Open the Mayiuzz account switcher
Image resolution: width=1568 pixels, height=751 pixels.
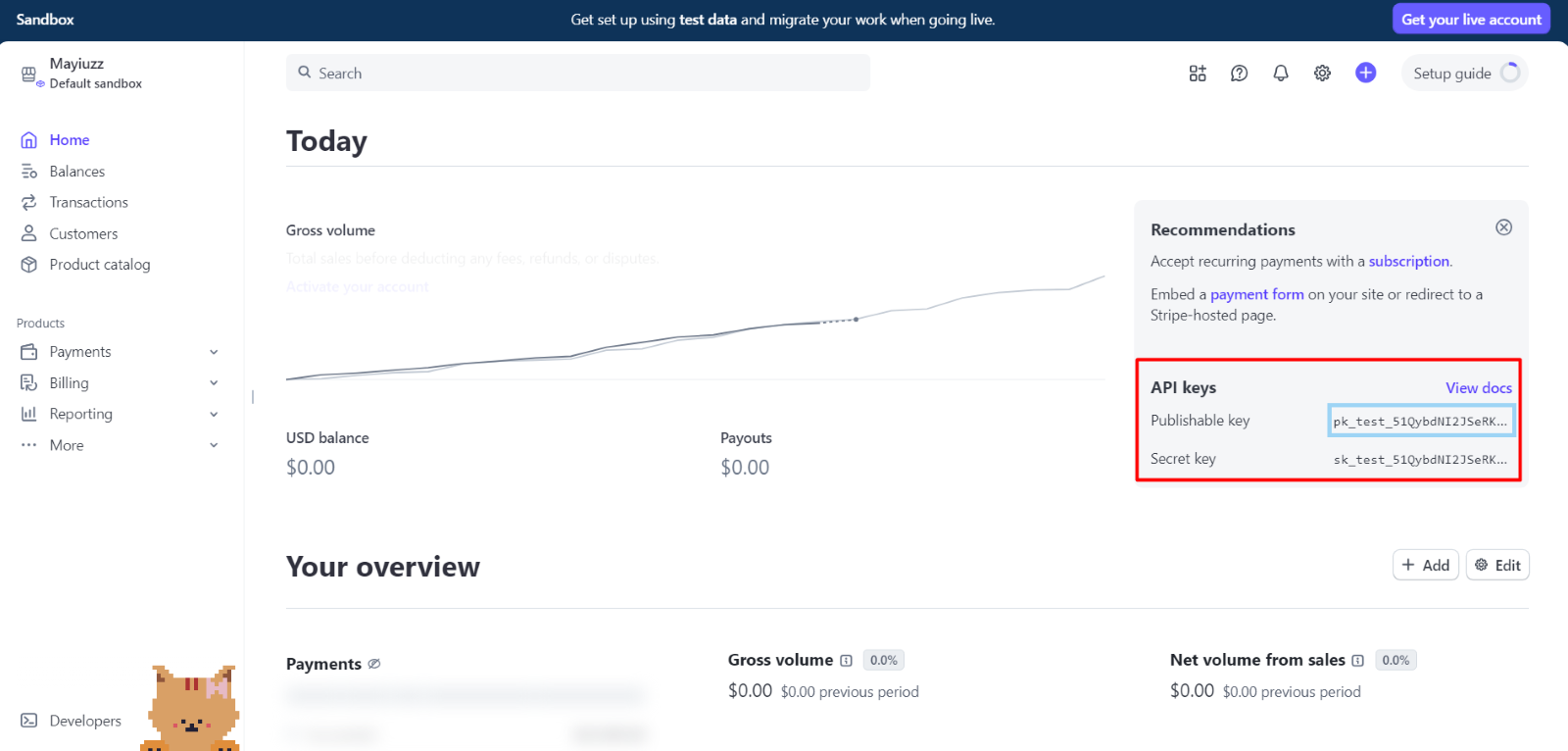82,74
